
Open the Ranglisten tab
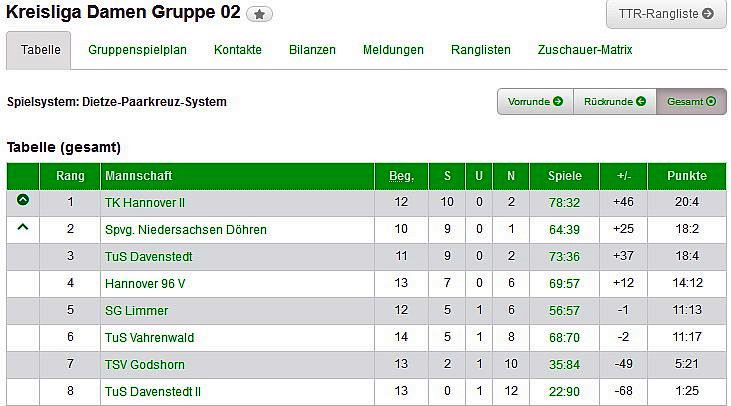pos(480,50)
